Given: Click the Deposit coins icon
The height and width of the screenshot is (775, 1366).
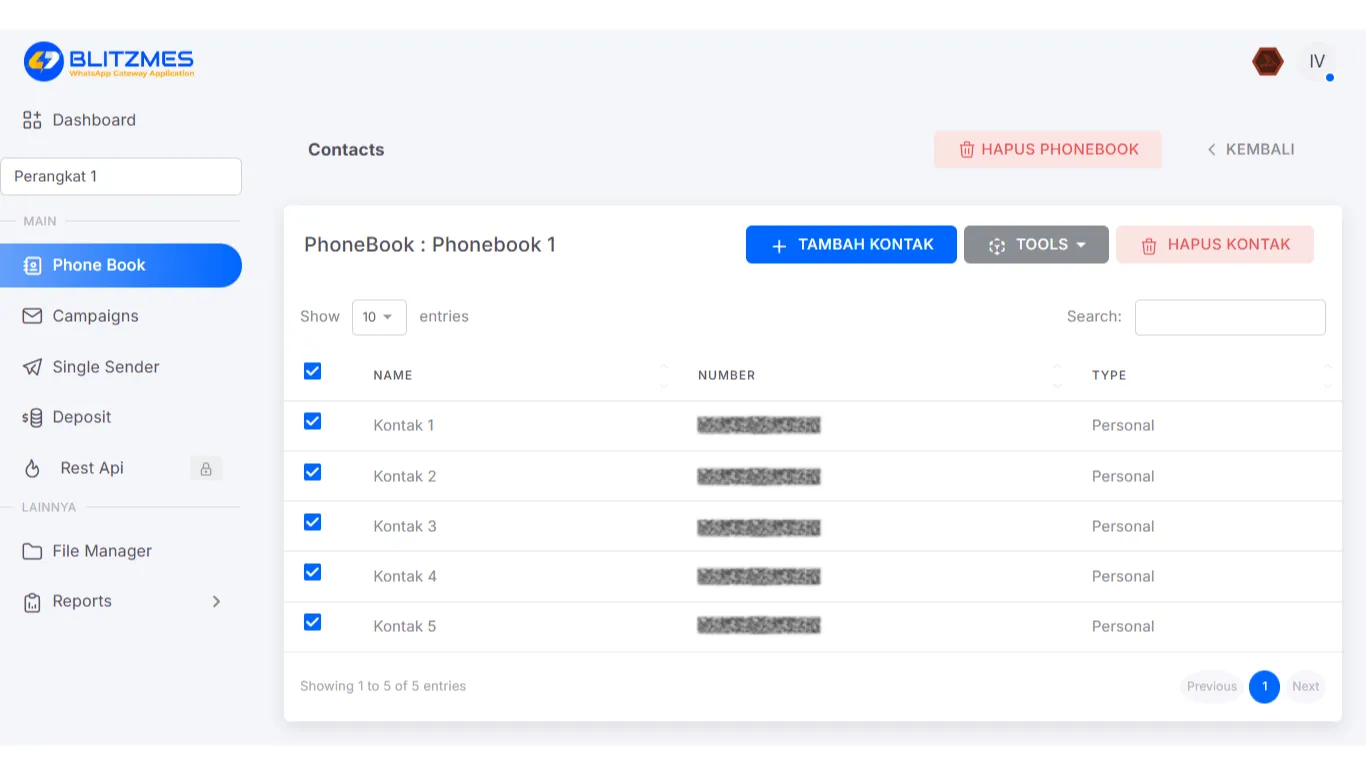Looking at the screenshot, I should pyautogui.click(x=32, y=417).
